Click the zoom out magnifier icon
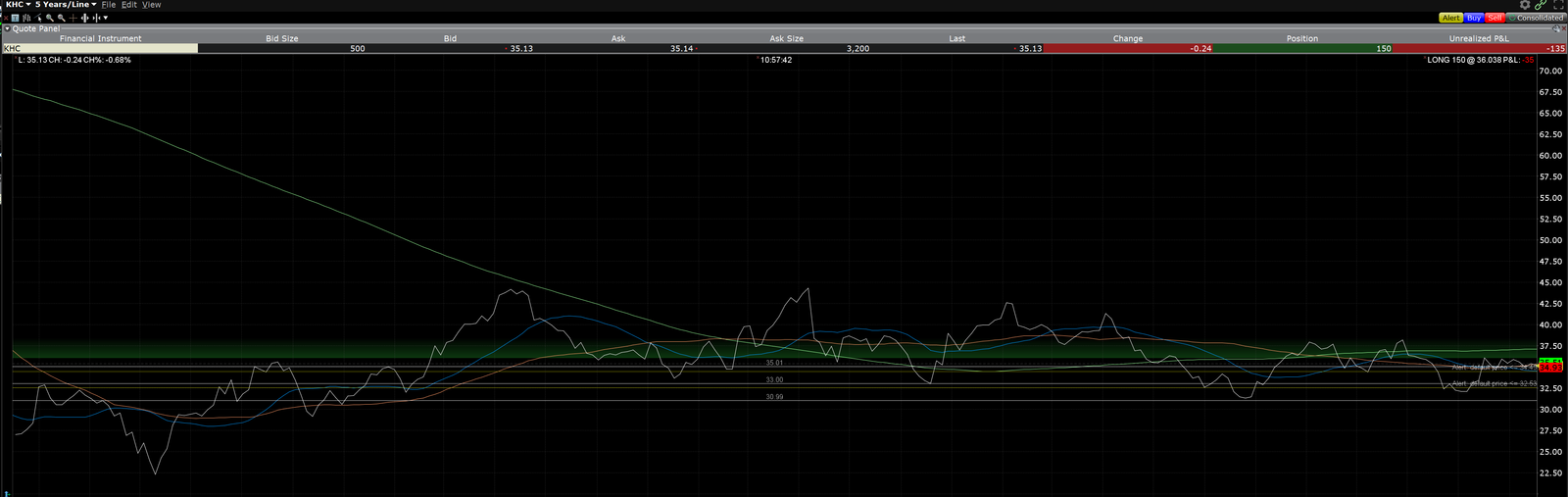The height and width of the screenshot is (497, 1568). 61,18
